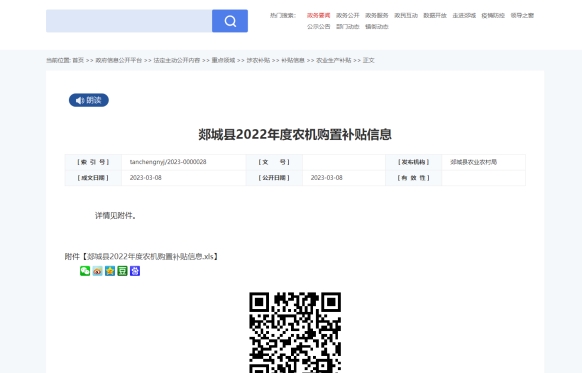Open 疫情防控 hot search link
582x373 pixels.
tap(493, 16)
